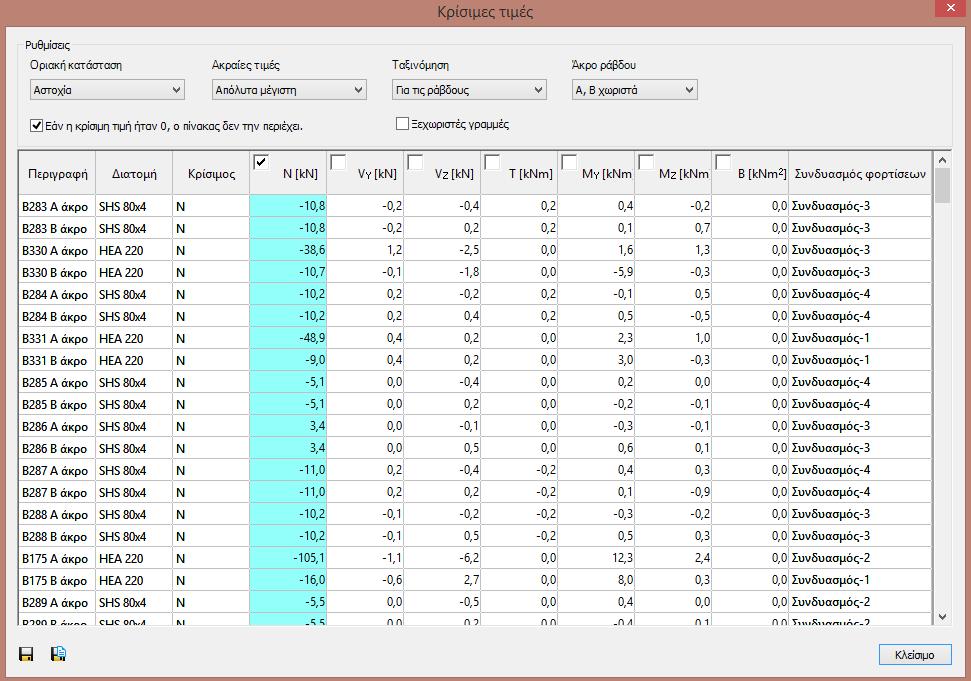The height and width of the screenshot is (681, 971).
Task: Select the row B330 A άκρο
Action: pos(475,250)
